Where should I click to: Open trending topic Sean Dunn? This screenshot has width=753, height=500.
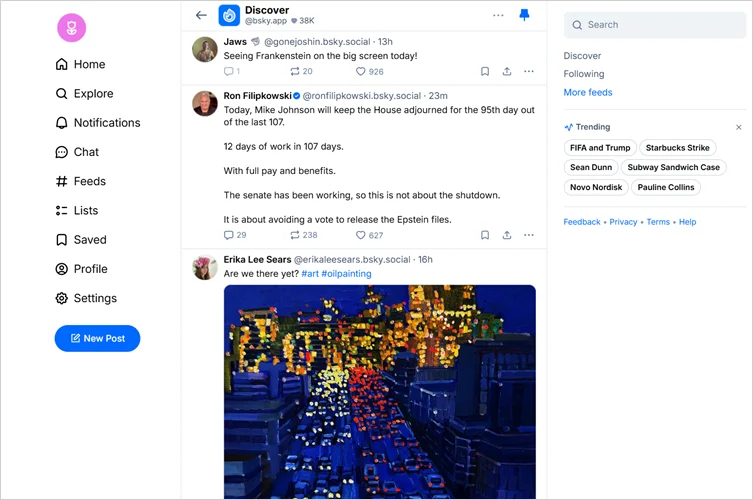pos(591,168)
